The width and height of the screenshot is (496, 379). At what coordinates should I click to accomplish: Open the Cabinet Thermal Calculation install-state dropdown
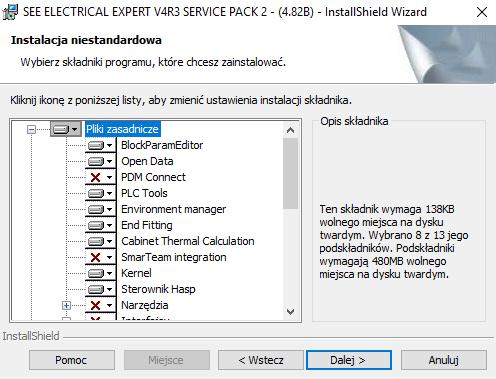point(100,241)
